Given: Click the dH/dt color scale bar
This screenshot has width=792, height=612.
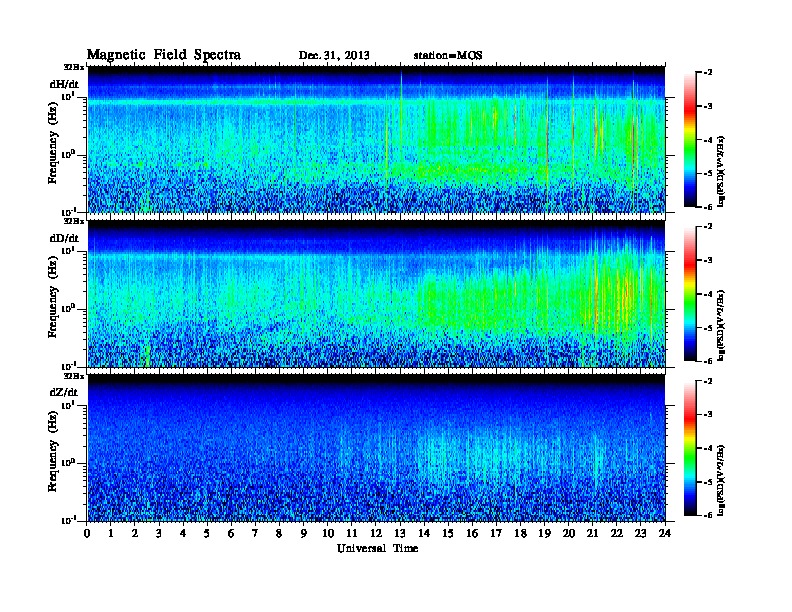Looking at the screenshot, I should [690, 139].
